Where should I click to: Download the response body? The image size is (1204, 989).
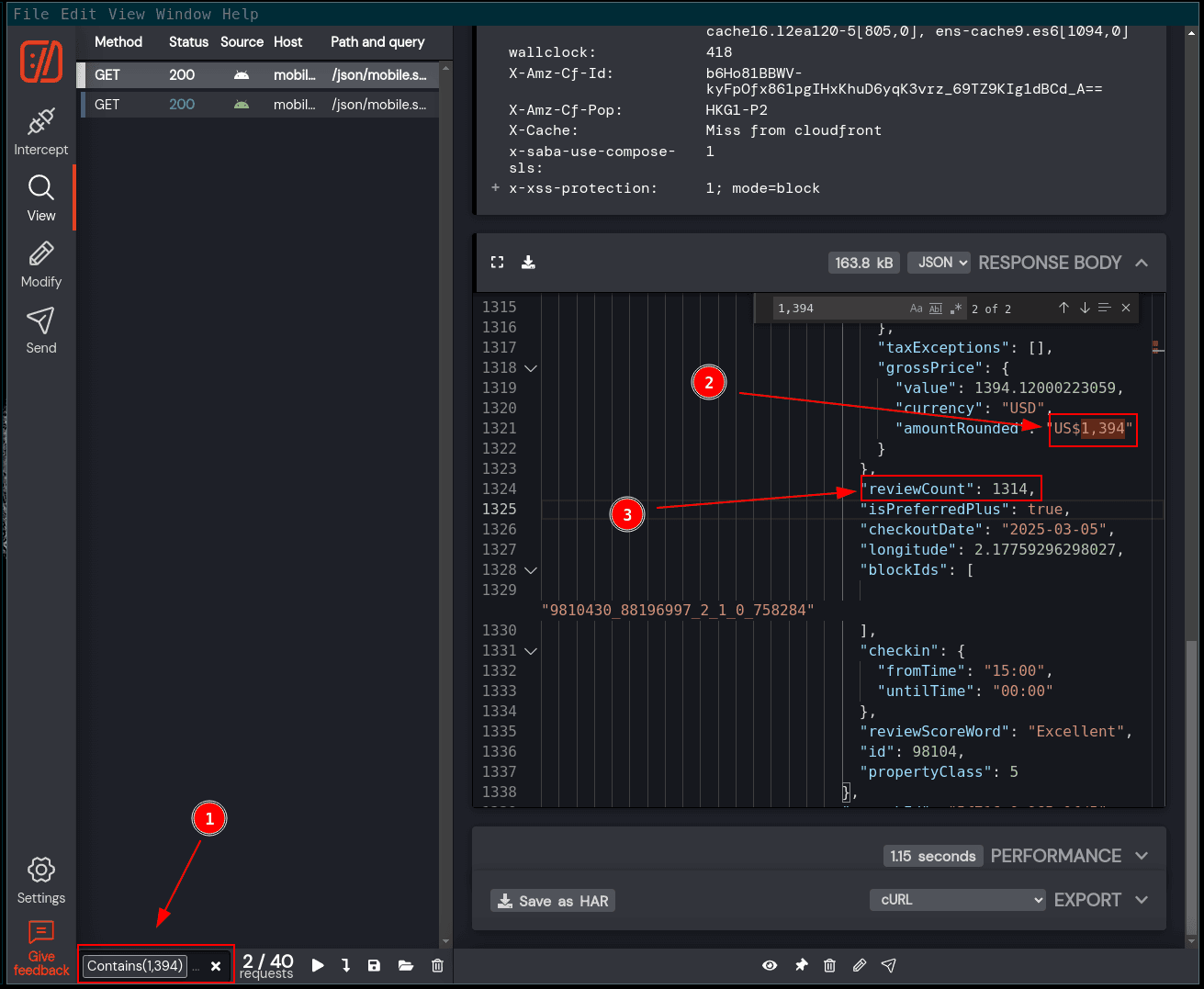pyautogui.click(x=528, y=263)
